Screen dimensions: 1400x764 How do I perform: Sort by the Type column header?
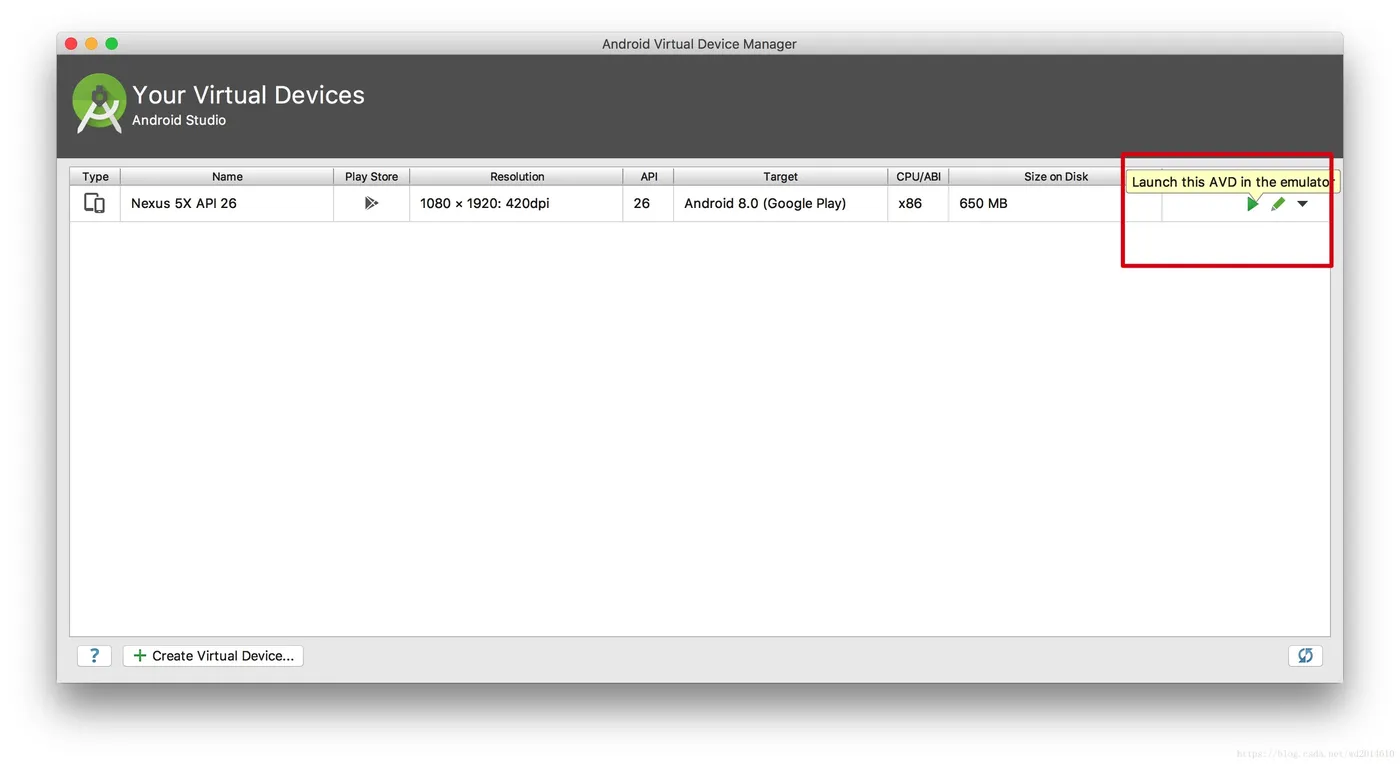click(95, 176)
